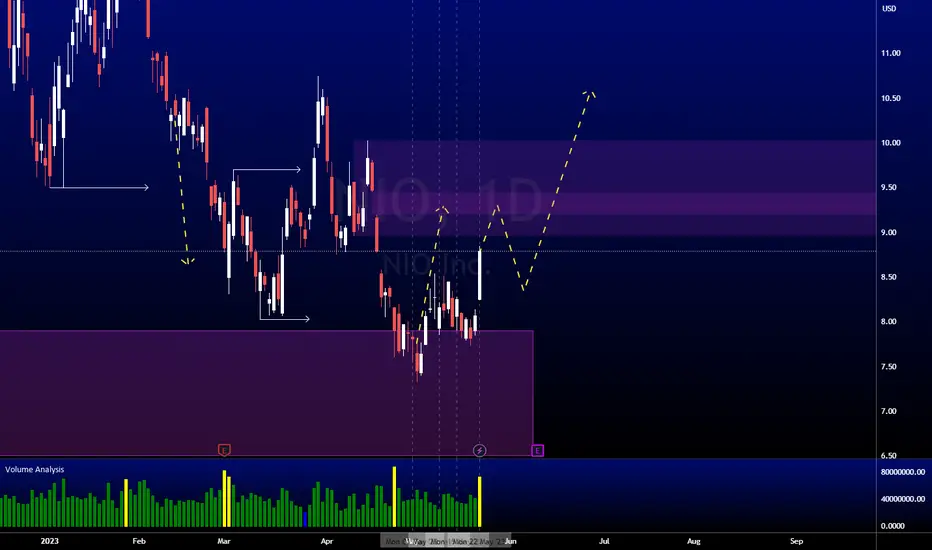This screenshot has height=550, width=932.
Task: Click the Jun label on the time axis
Action: [511, 541]
